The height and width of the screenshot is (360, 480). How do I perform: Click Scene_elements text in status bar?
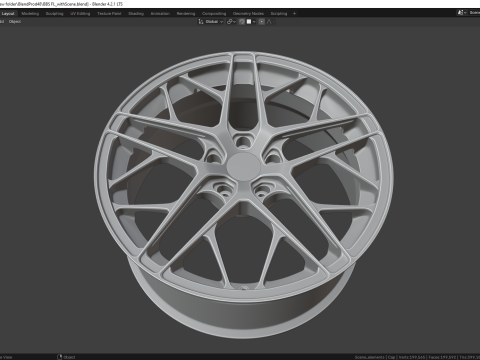[369, 357]
